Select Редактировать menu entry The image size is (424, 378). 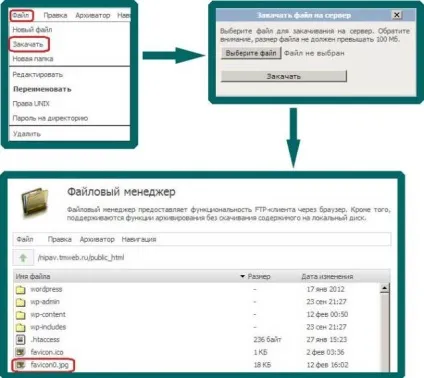click(x=38, y=75)
